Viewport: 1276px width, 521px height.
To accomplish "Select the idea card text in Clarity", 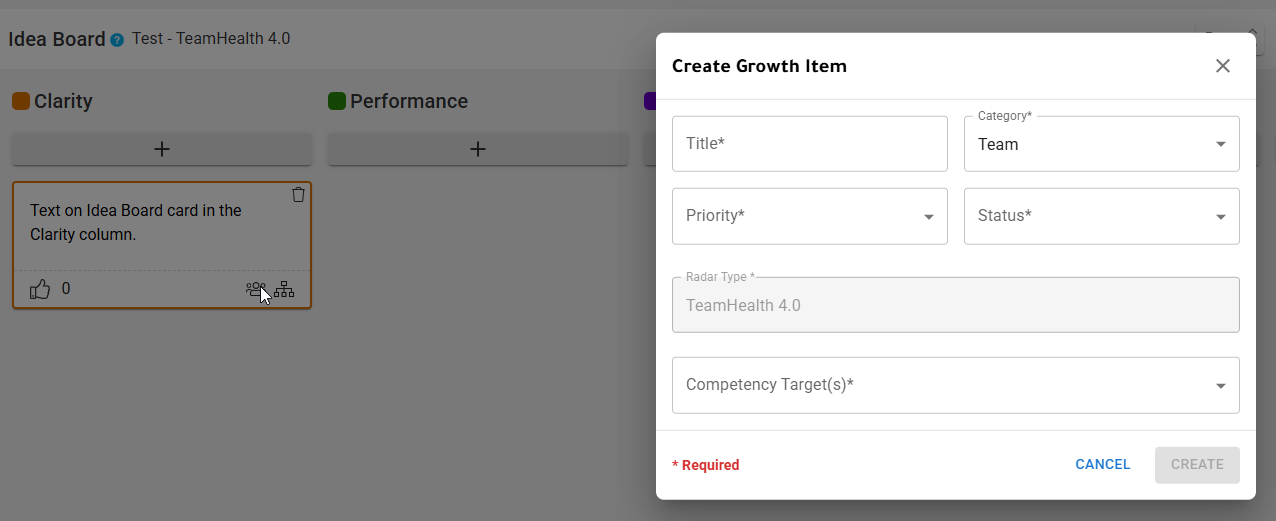I will click(x=136, y=223).
